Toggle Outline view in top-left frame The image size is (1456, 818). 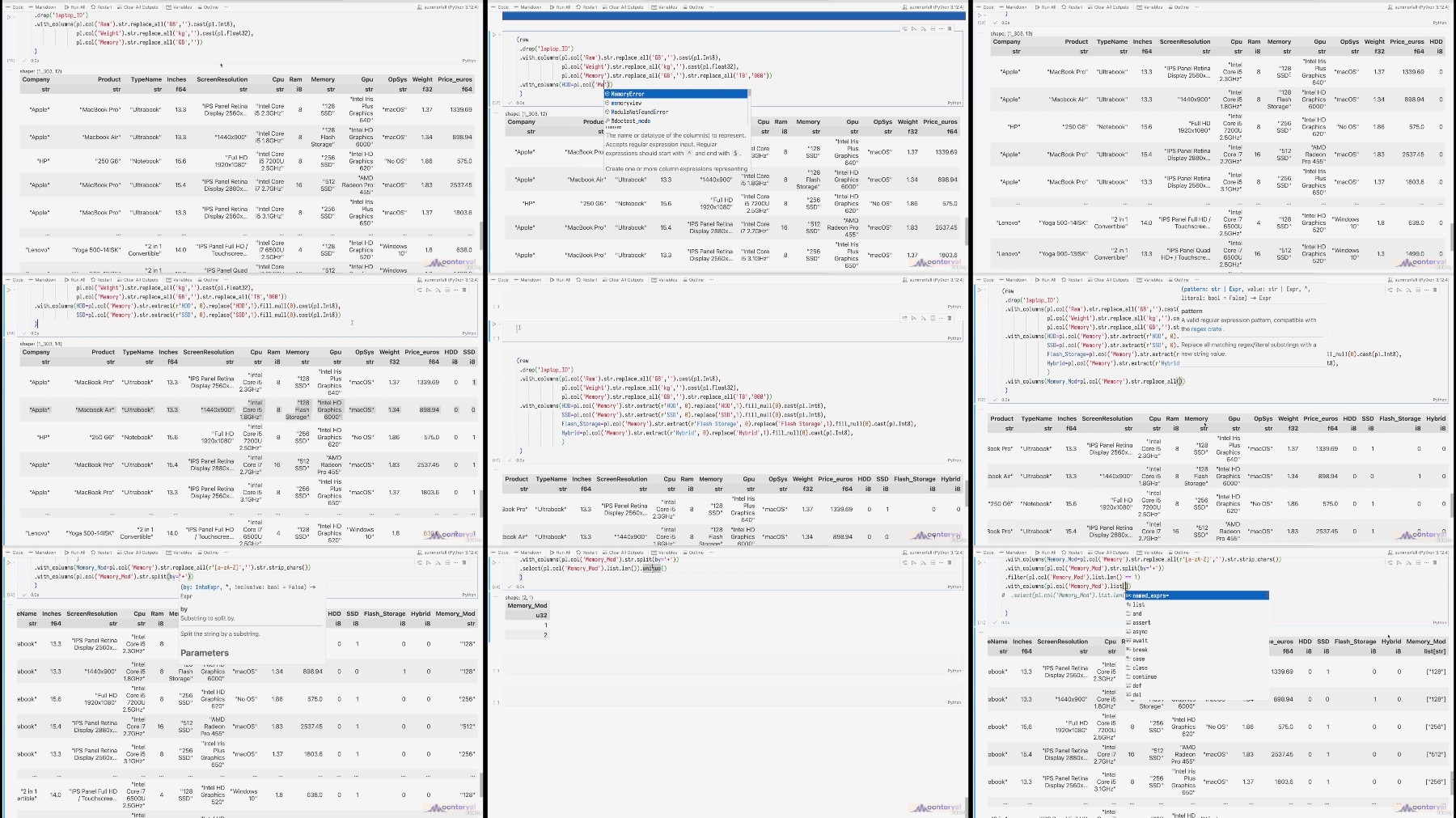(x=208, y=7)
